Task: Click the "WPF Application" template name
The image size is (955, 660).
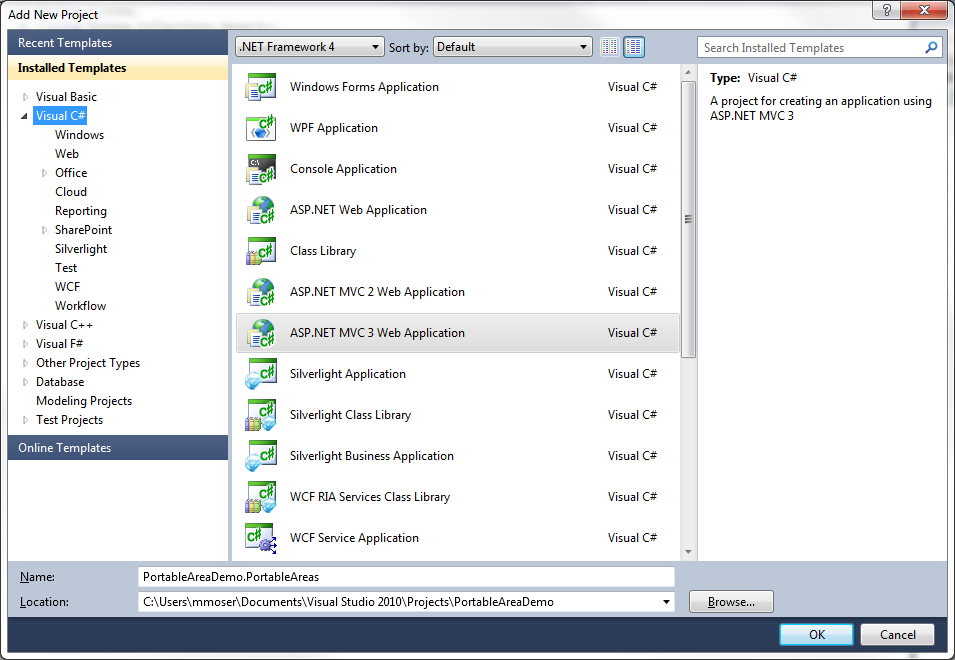Action: pos(334,128)
